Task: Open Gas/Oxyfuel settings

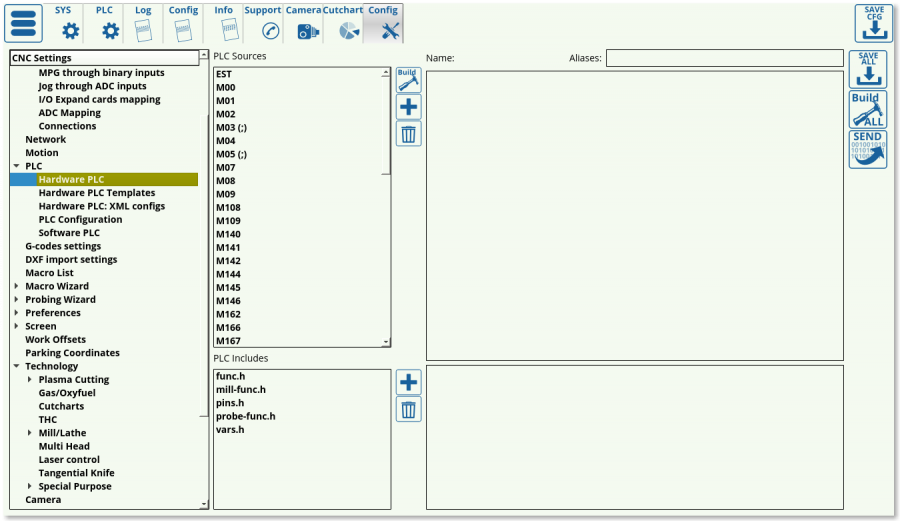Action: click(67, 393)
